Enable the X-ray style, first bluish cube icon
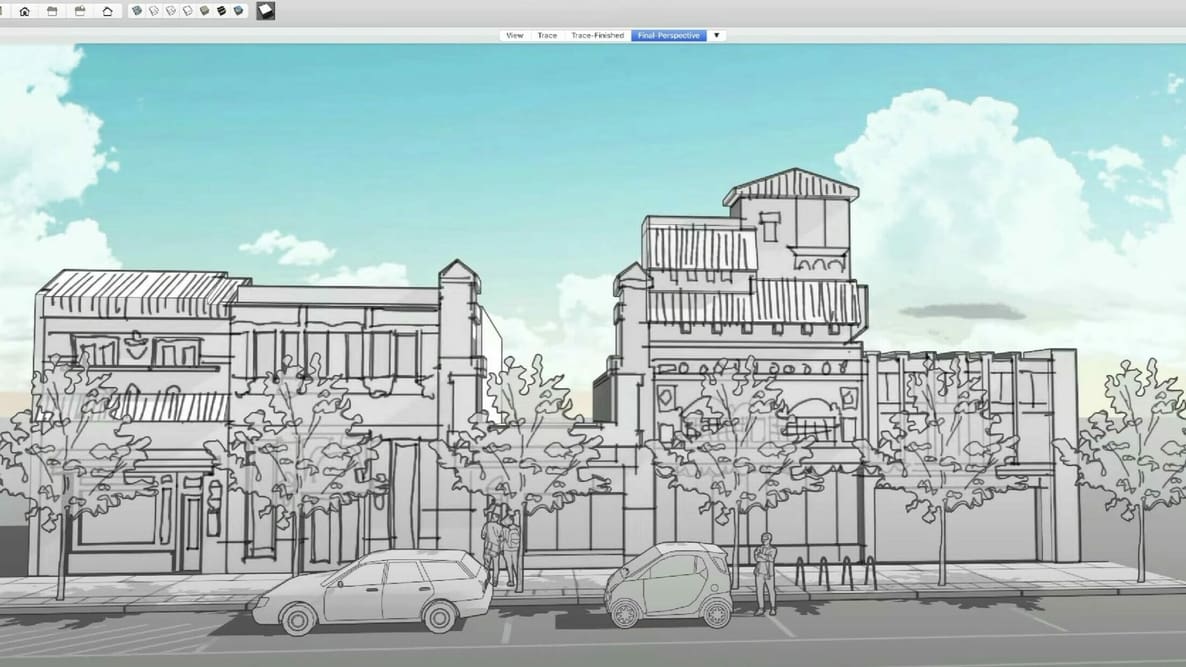This screenshot has width=1186, height=667. [137, 11]
